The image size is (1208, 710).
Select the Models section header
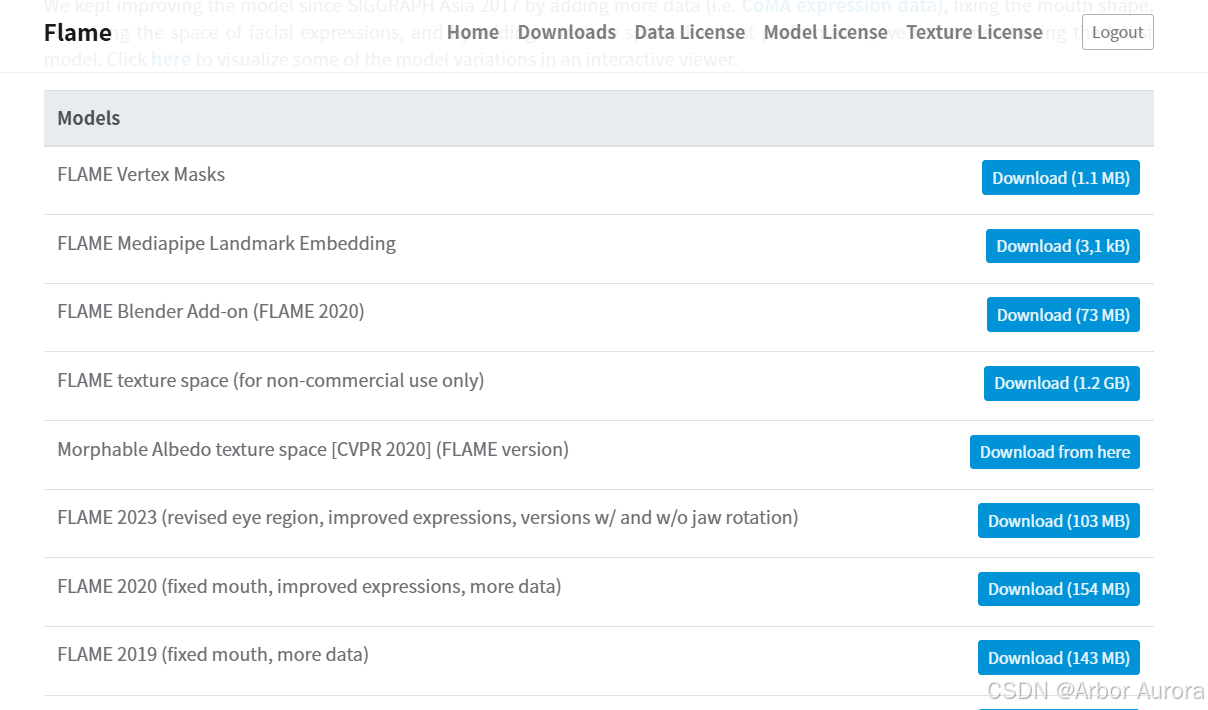point(89,118)
